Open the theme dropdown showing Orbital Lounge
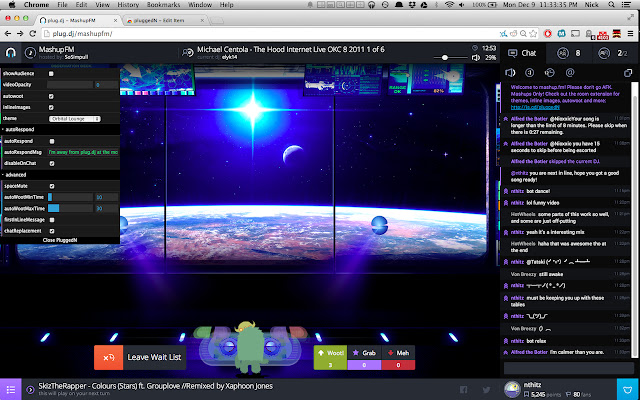Image resolution: width=640 pixels, height=400 pixels. [x=76, y=118]
